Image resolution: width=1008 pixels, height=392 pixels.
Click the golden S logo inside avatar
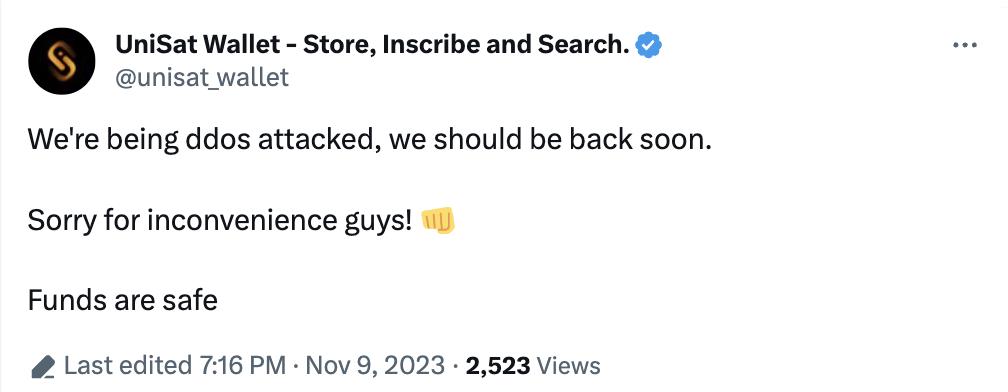point(62,61)
